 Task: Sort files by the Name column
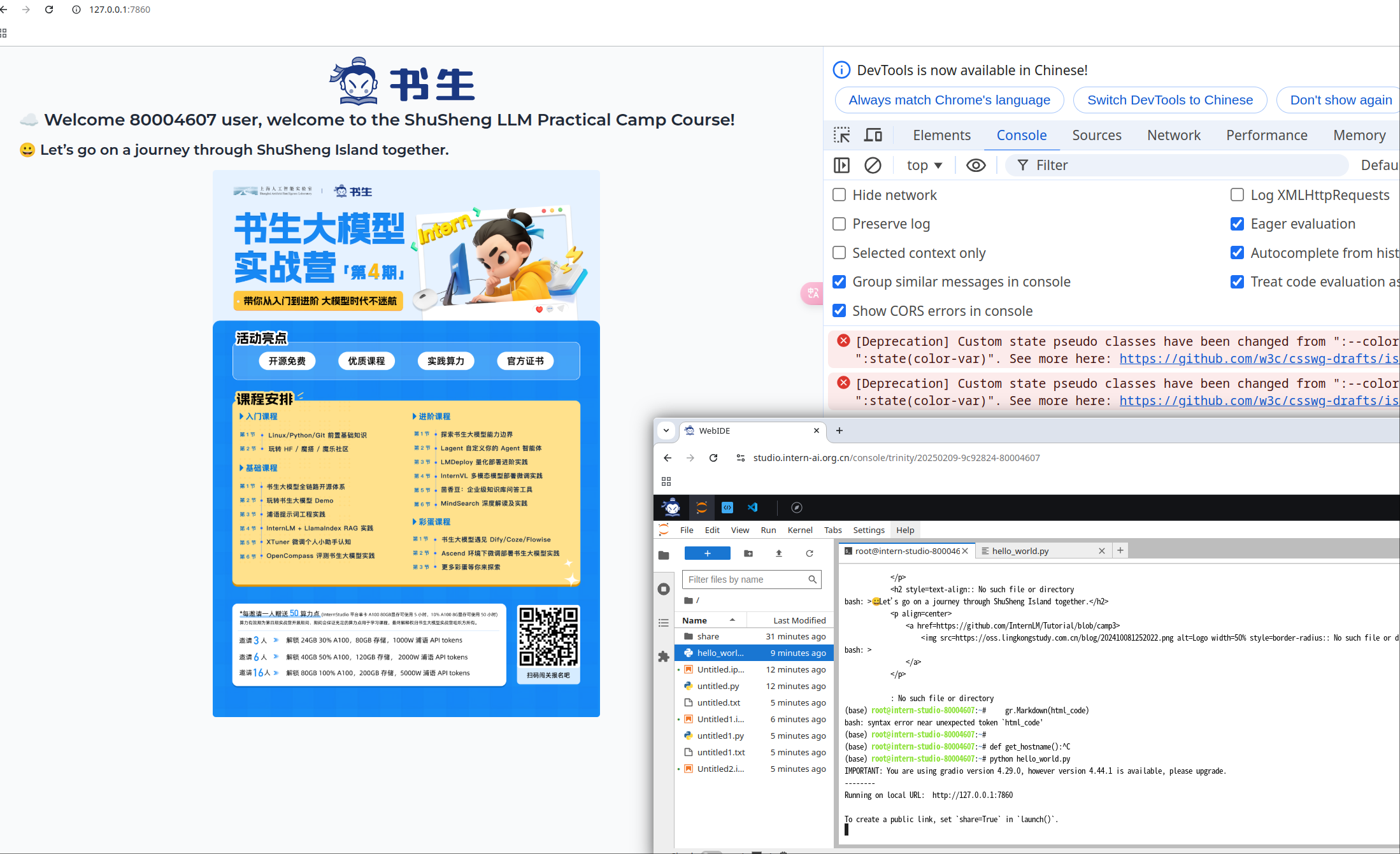[x=695, y=620]
